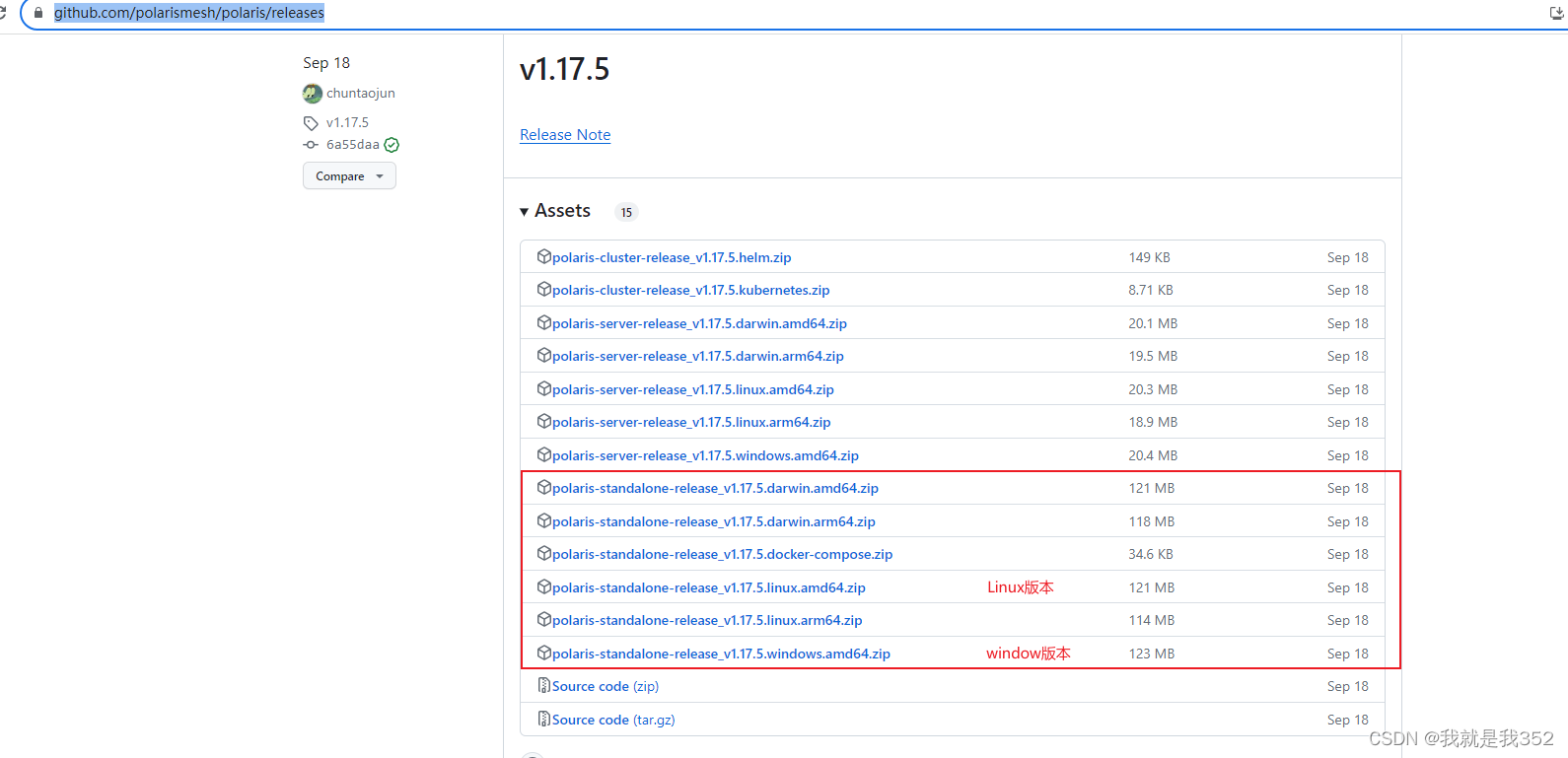Download polaris-standalone-release_v1.17.5.windows.amd64.zip
This screenshot has height=758, width=1568.
(721, 654)
